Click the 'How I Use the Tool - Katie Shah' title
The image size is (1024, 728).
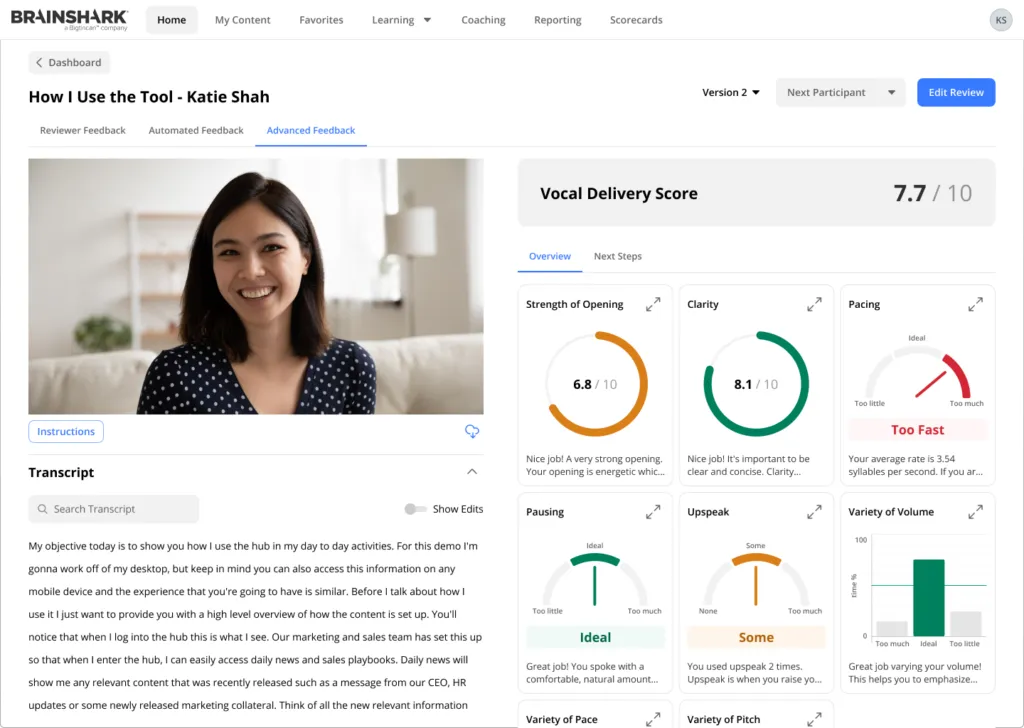pyautogui.click(x=149, y=97)
